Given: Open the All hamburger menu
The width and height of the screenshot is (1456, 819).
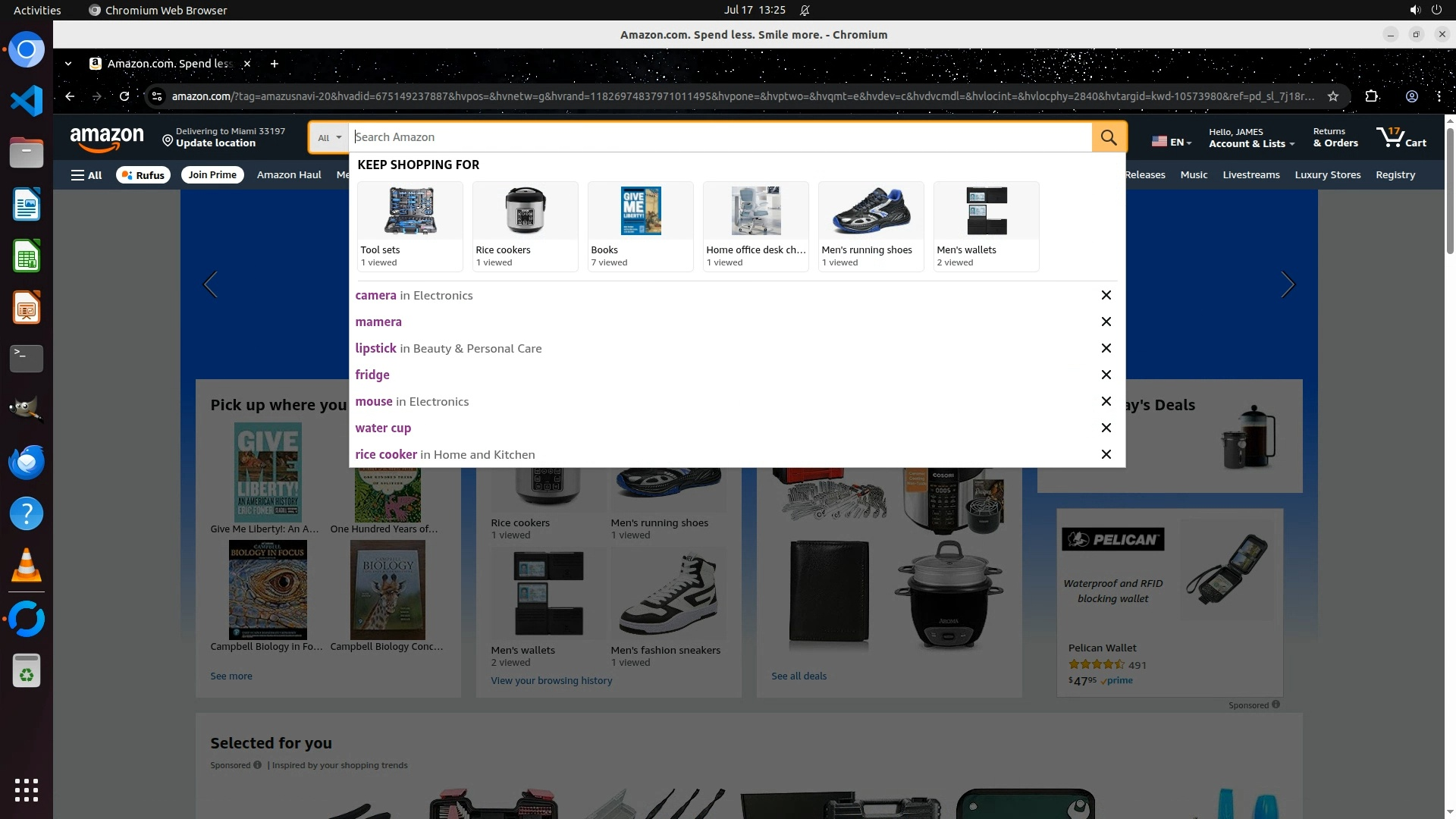Looking at the screenshot, I should (x=86, y=175).
